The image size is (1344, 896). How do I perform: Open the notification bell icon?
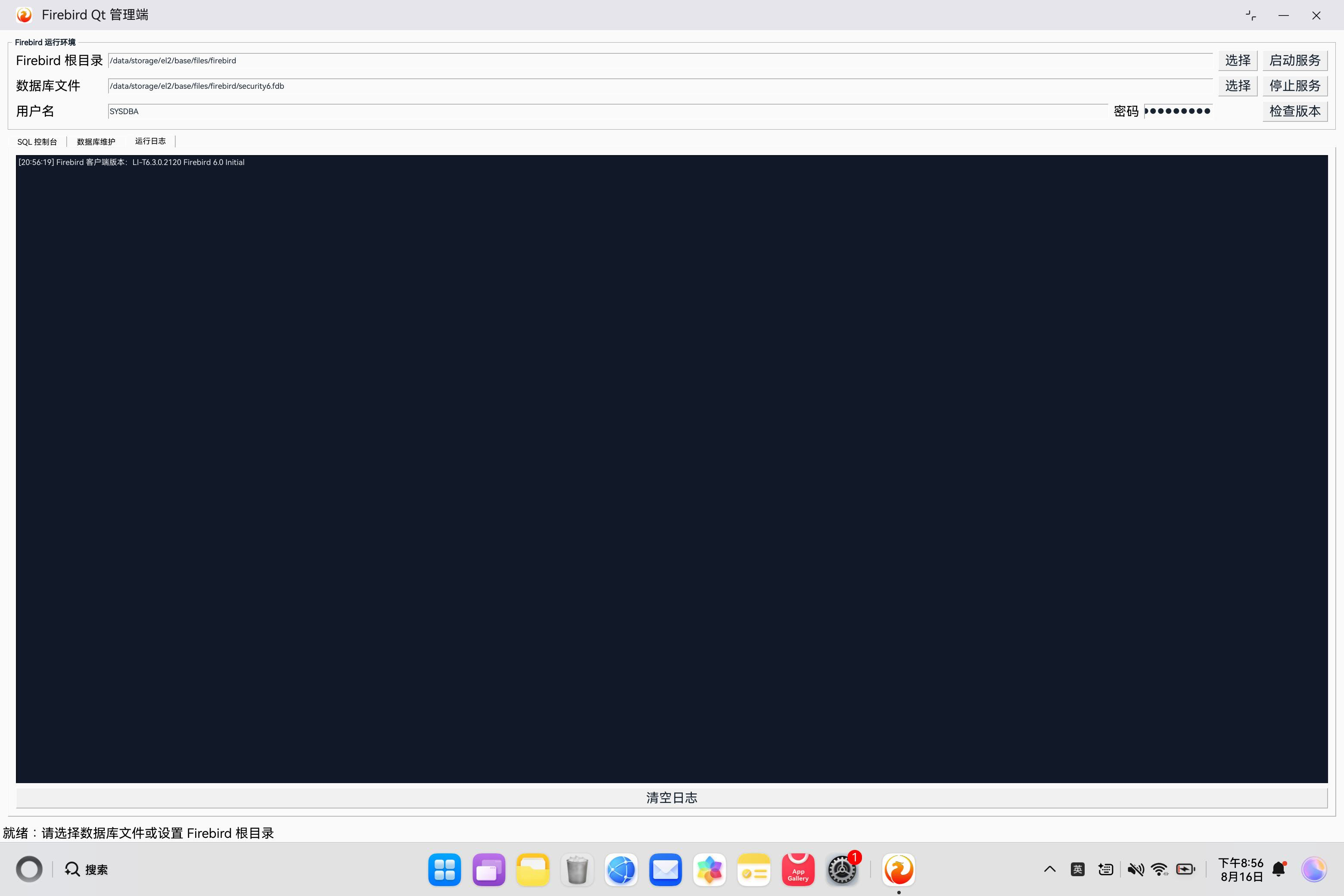point(1279,870)
